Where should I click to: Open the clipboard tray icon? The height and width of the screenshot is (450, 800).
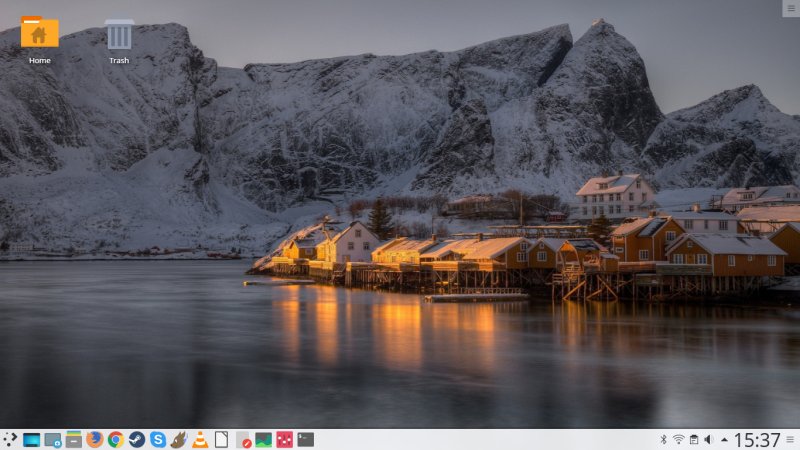pyautogui.click(x=693, y=439)
